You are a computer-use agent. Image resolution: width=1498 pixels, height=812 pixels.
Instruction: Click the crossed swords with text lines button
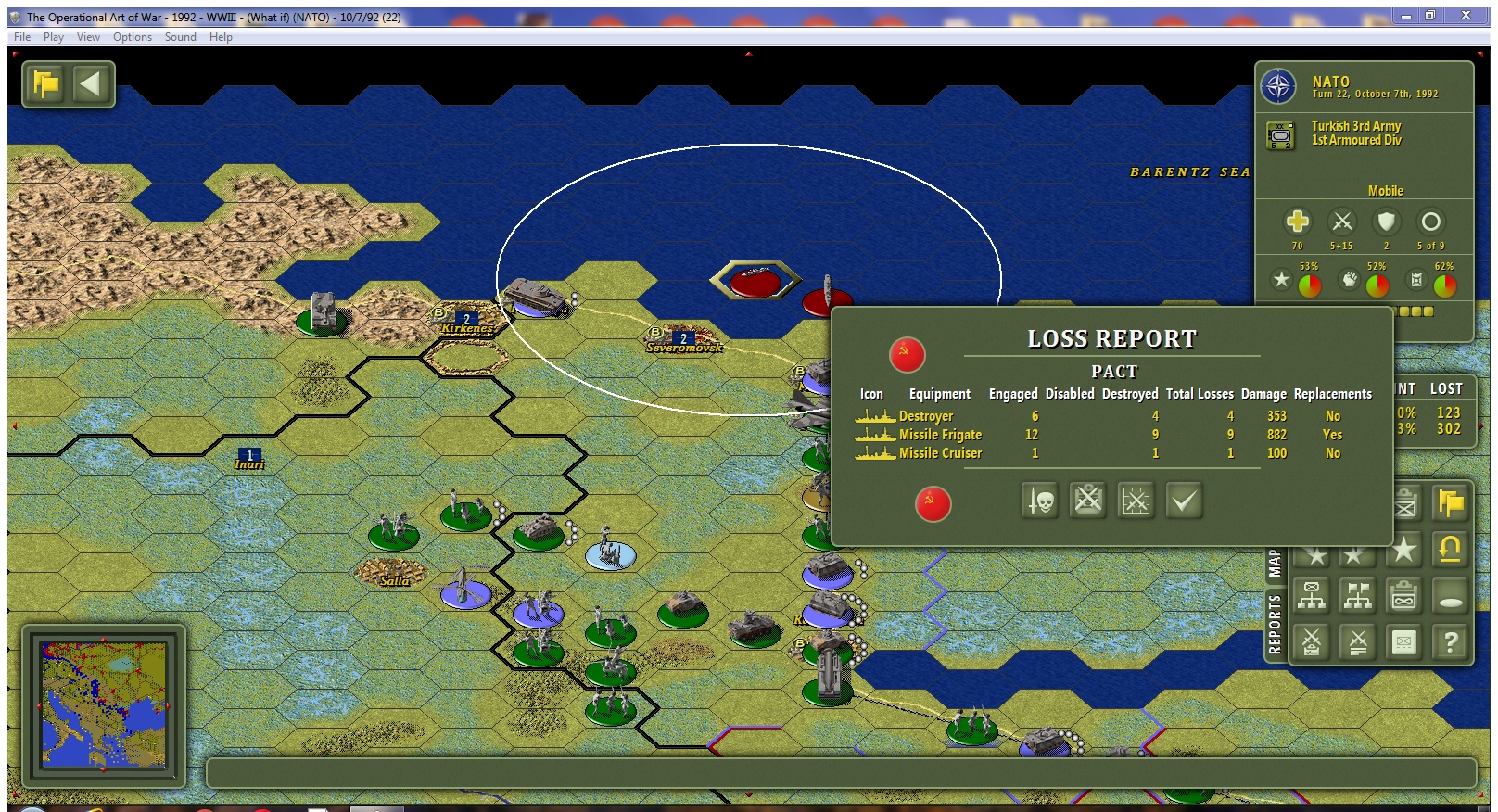[x=1358, y=641]
